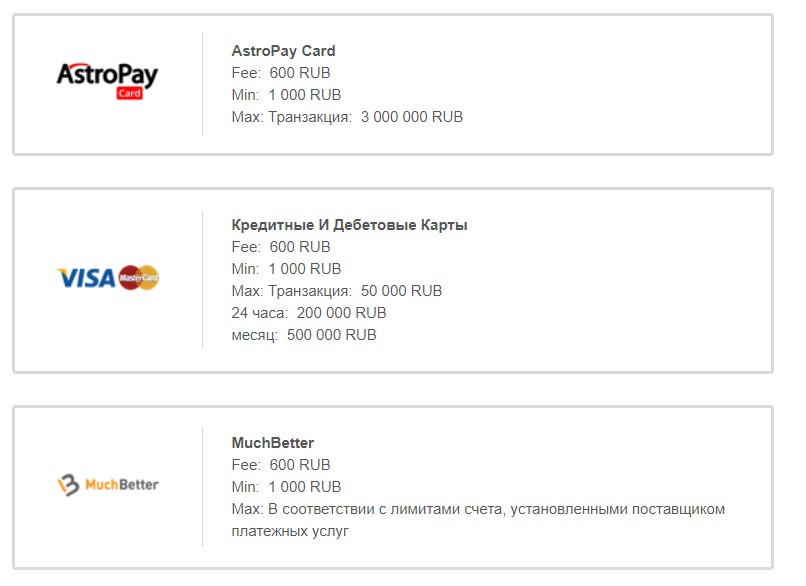Click card max transaction 50 000 RUB

336,291
